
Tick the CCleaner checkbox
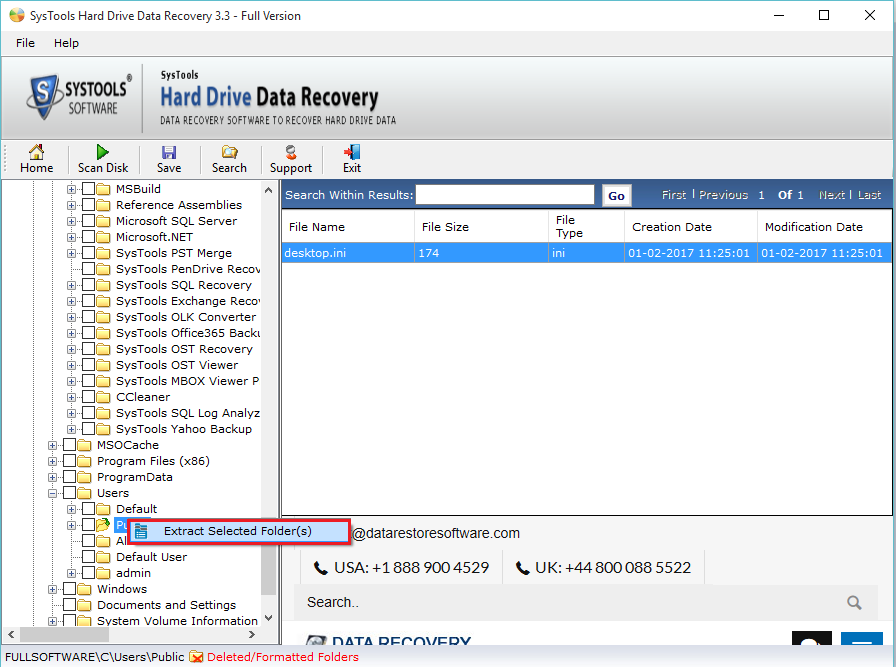point(89,397)
